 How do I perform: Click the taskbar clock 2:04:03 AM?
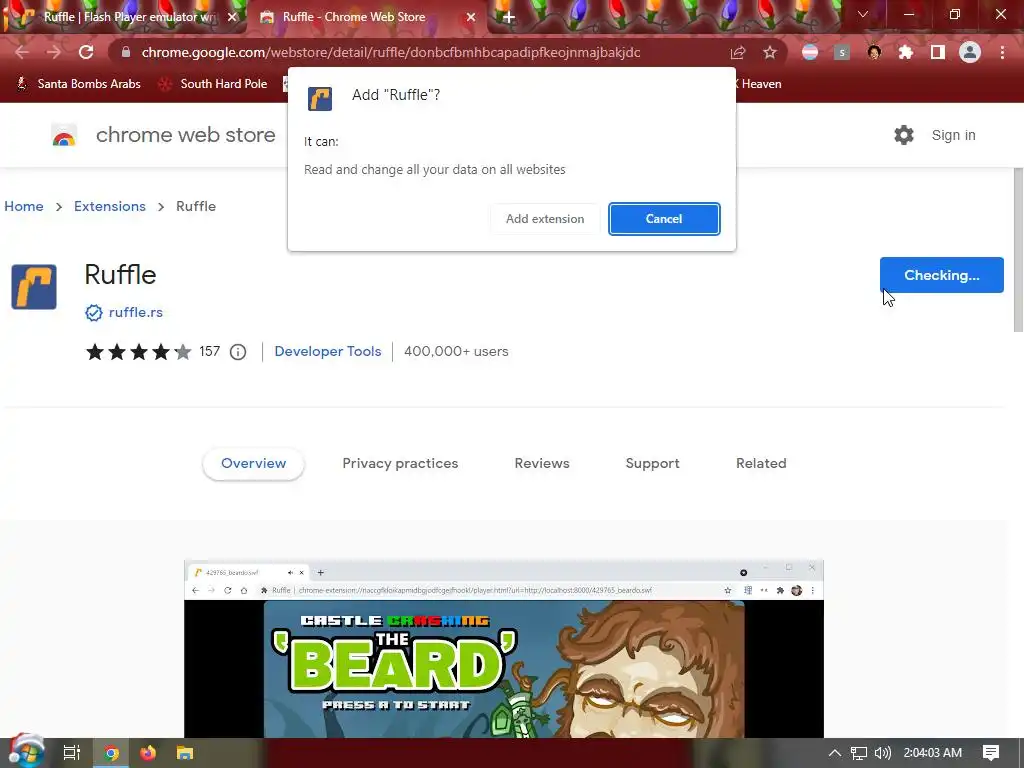933,753
